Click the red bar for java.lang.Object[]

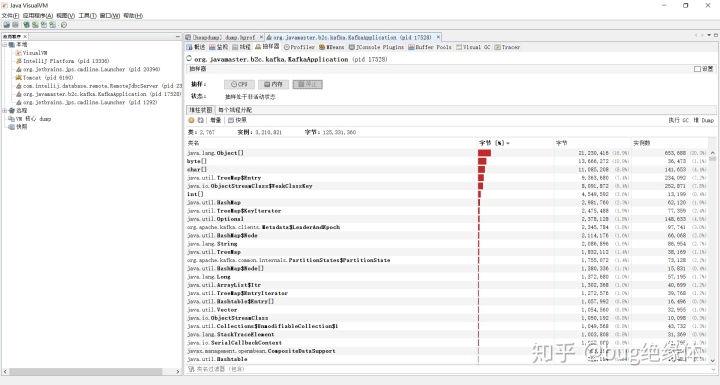pos(484,153)
